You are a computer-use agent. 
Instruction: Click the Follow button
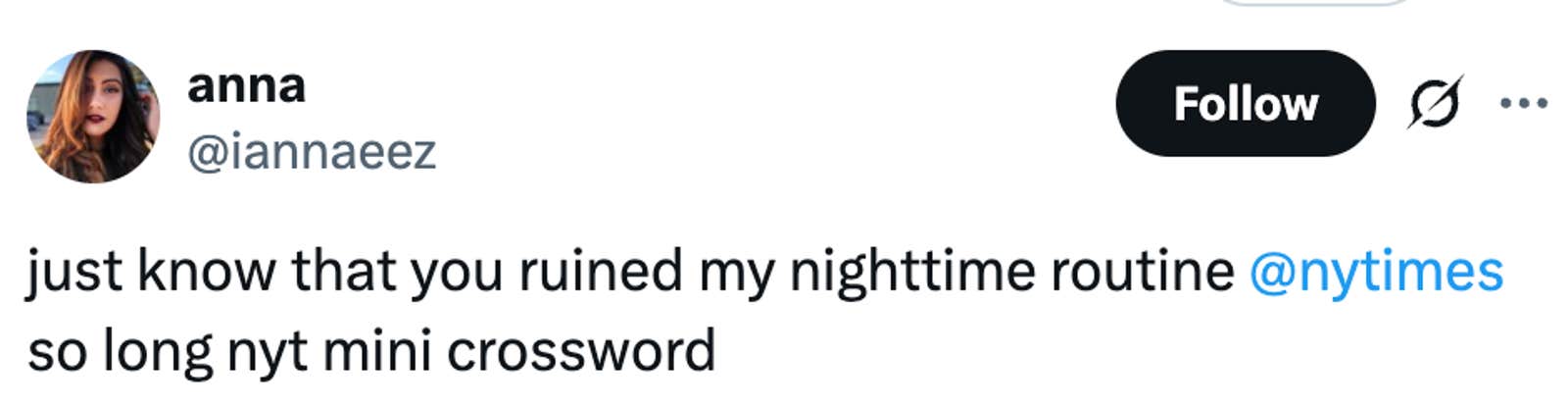pyautogui.click(x=1245, y=103)
